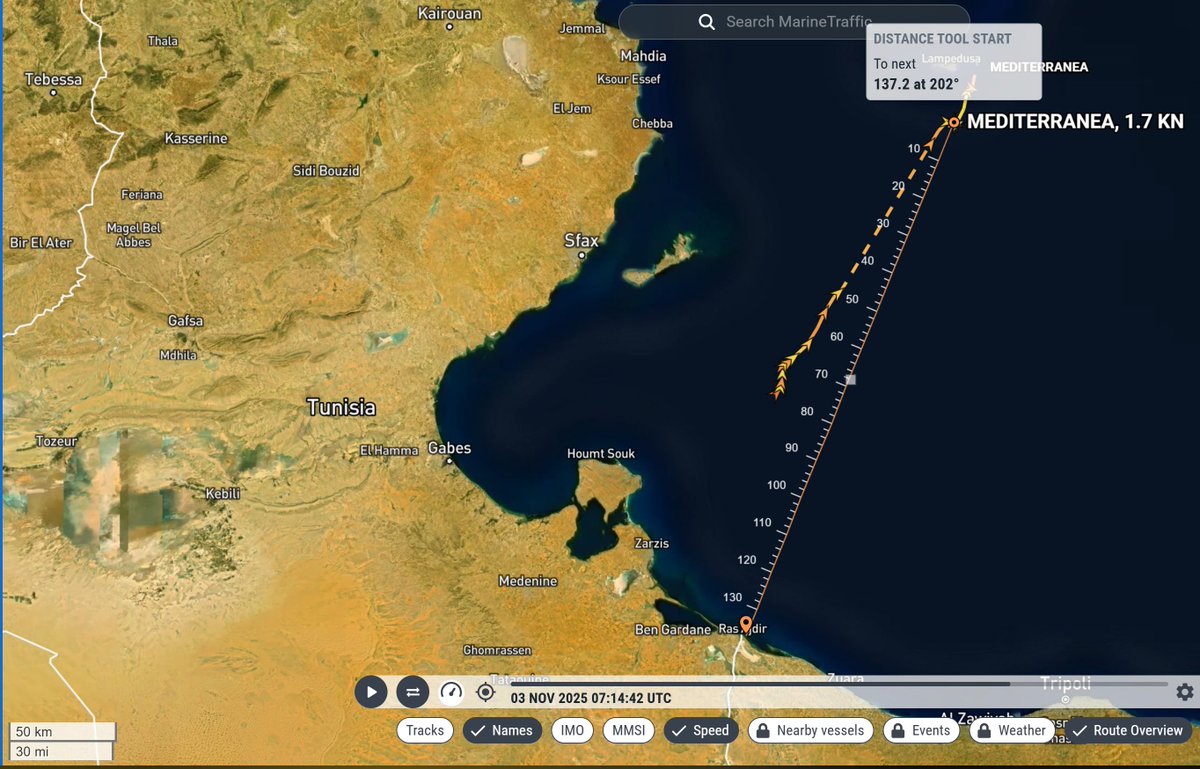
Task: Click the Chebba label
Action: pyautogui.click(x=652, y=124)
